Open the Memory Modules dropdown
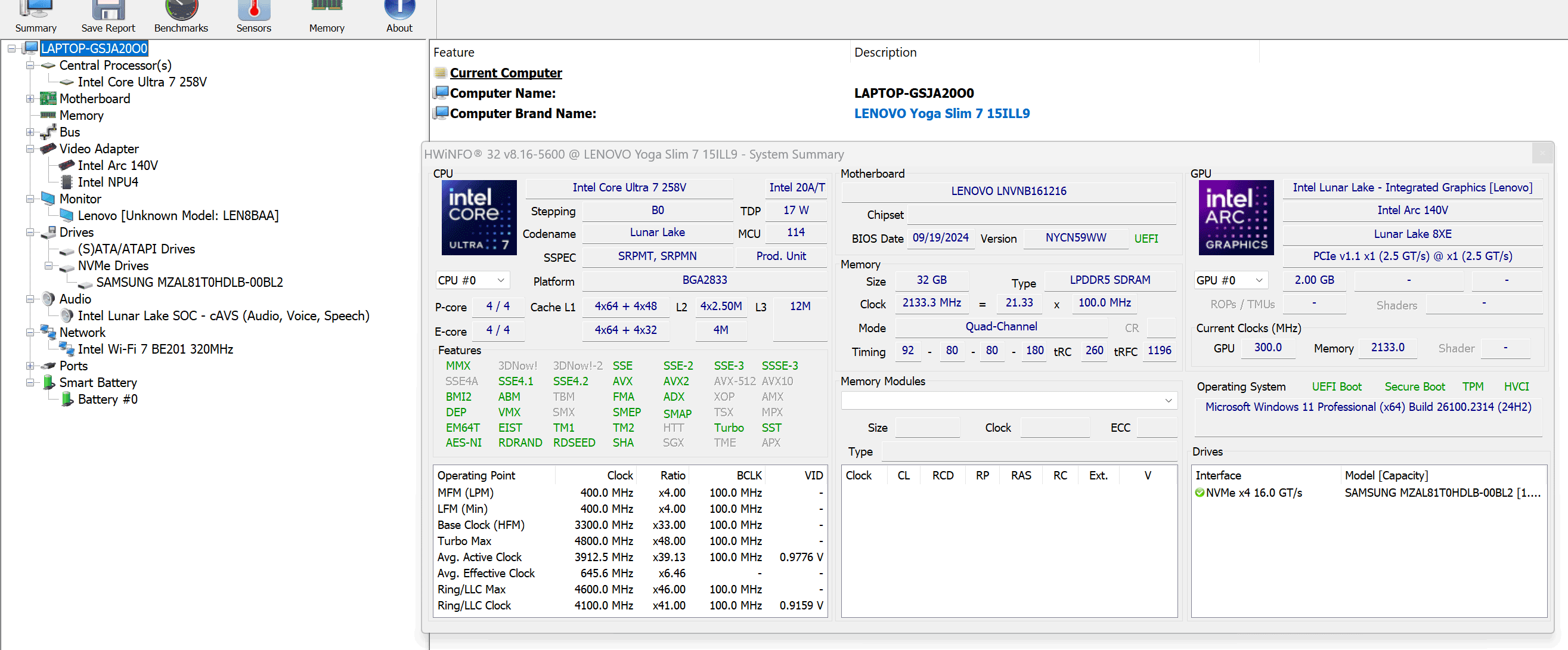1568x650 pixels. coord(1009,401)
